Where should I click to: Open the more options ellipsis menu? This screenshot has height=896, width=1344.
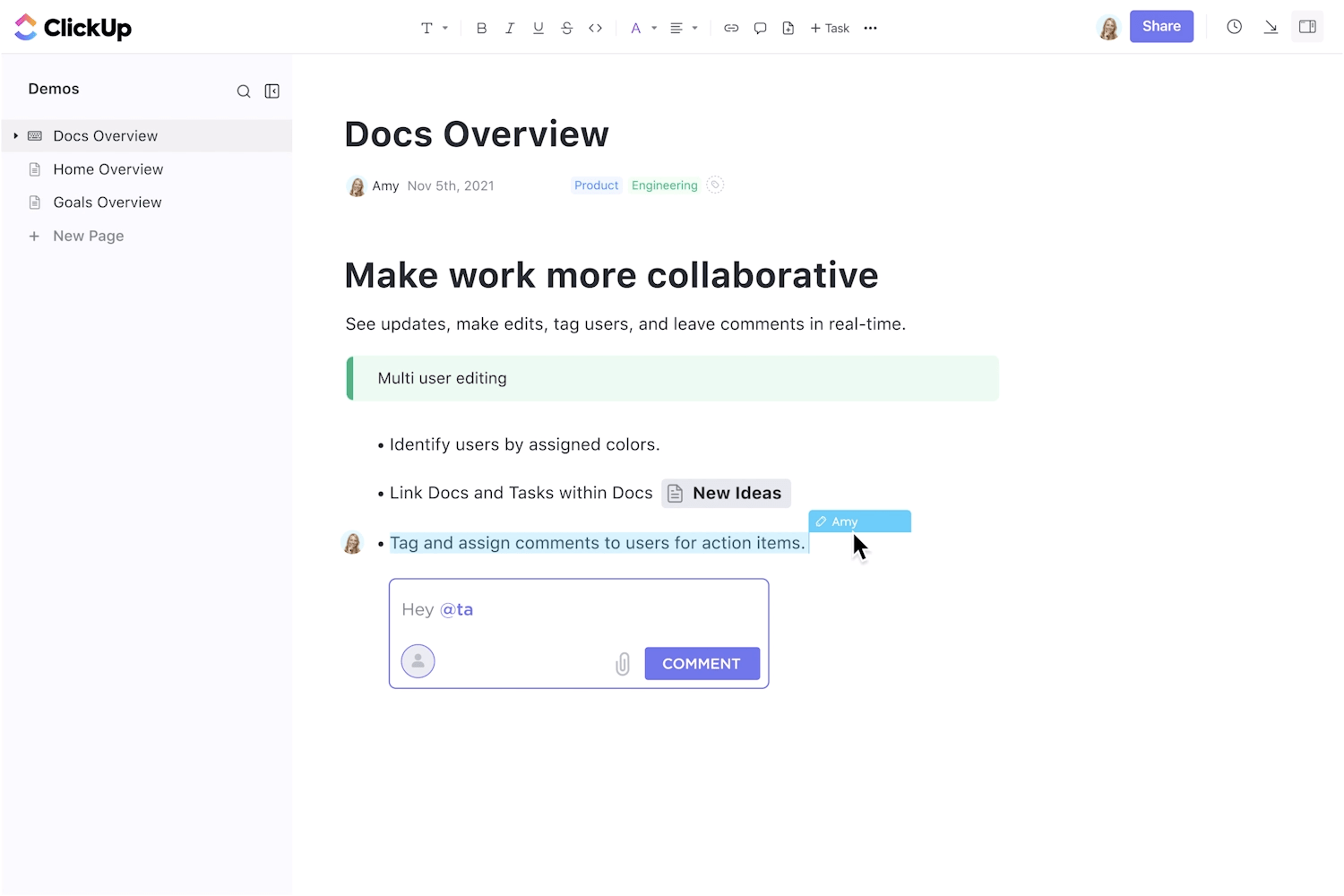pos(870,28)
